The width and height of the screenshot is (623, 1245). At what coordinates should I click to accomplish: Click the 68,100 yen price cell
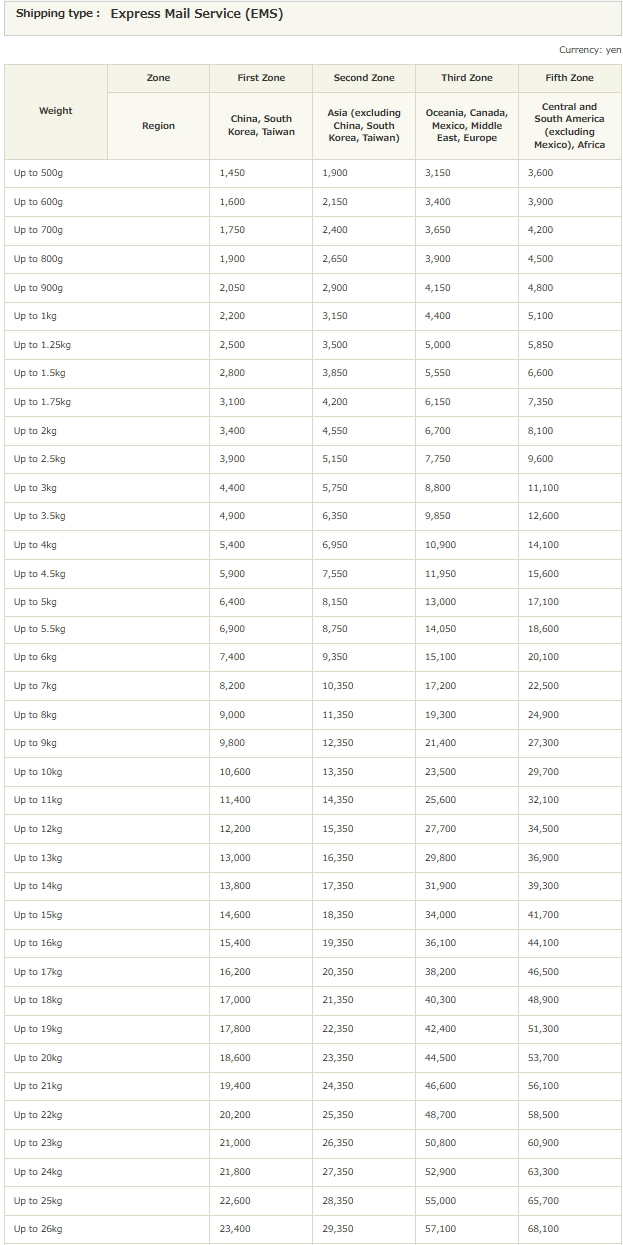pyautogui.click(x=543, y=1229)
